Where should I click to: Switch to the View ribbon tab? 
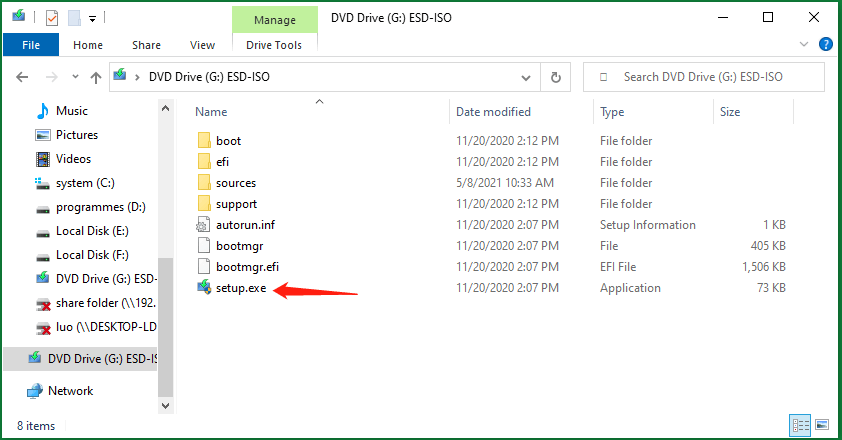202,45
